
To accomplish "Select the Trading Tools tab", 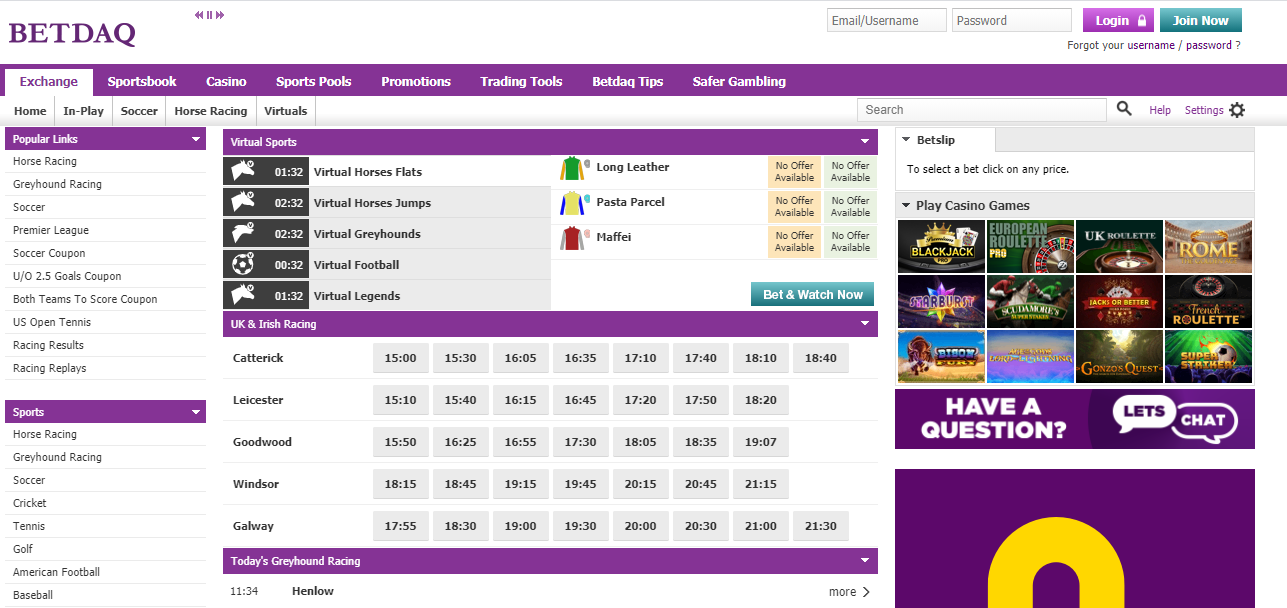I will [521, 82].
